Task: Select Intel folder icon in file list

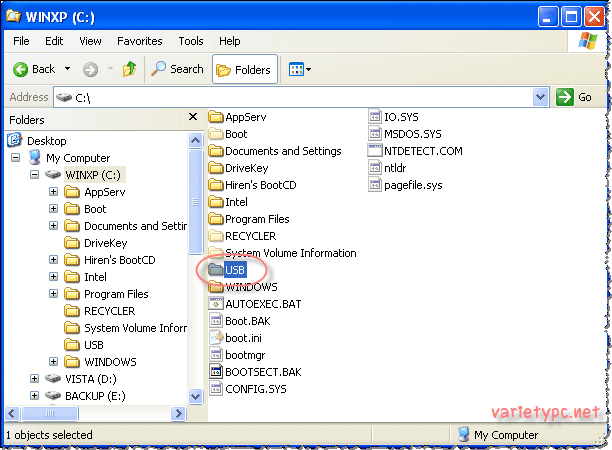Action: (x=215, y=202)
